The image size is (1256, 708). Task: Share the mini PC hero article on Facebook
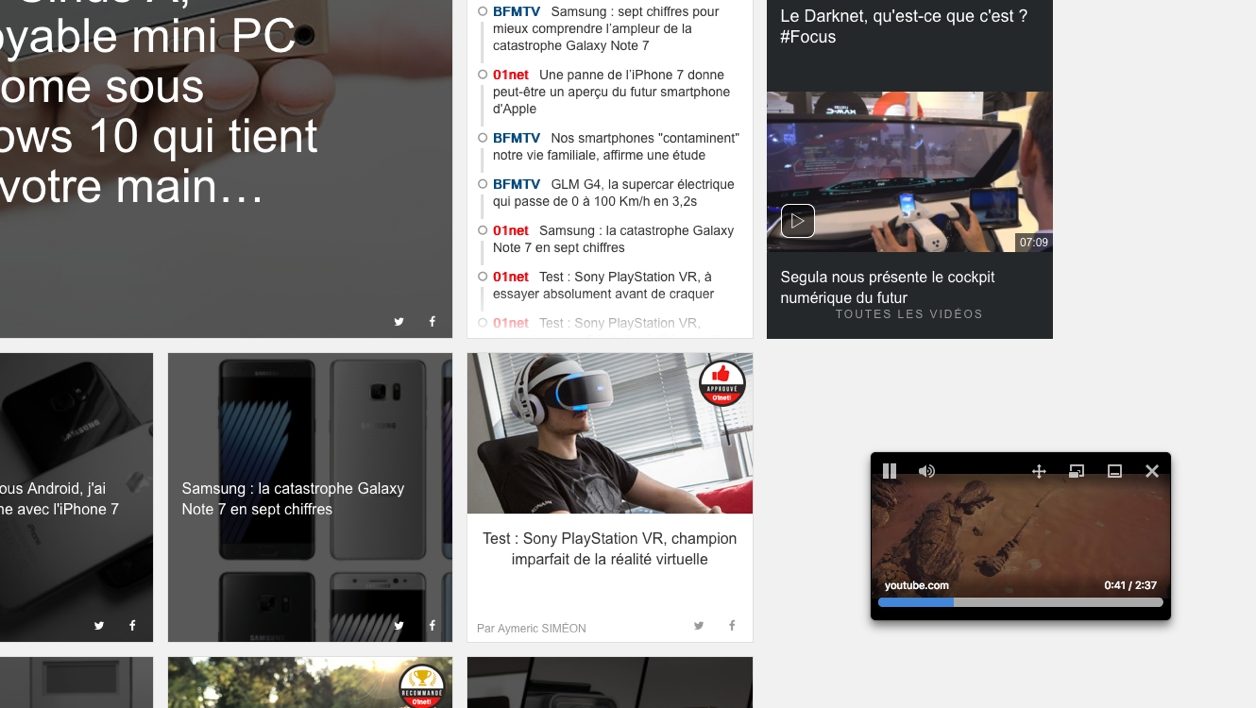(x=432, y=321)
